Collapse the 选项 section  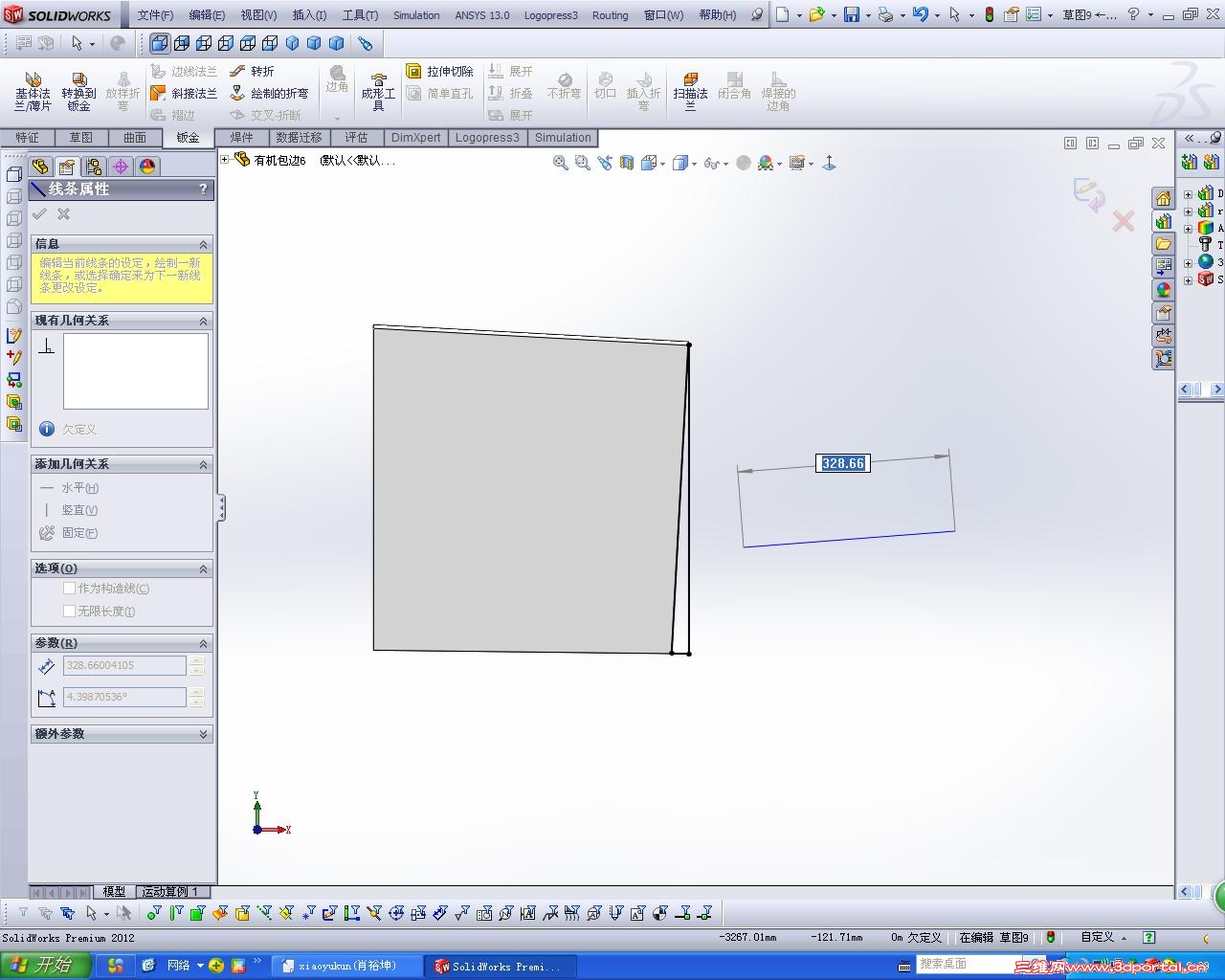coord(203,568)
